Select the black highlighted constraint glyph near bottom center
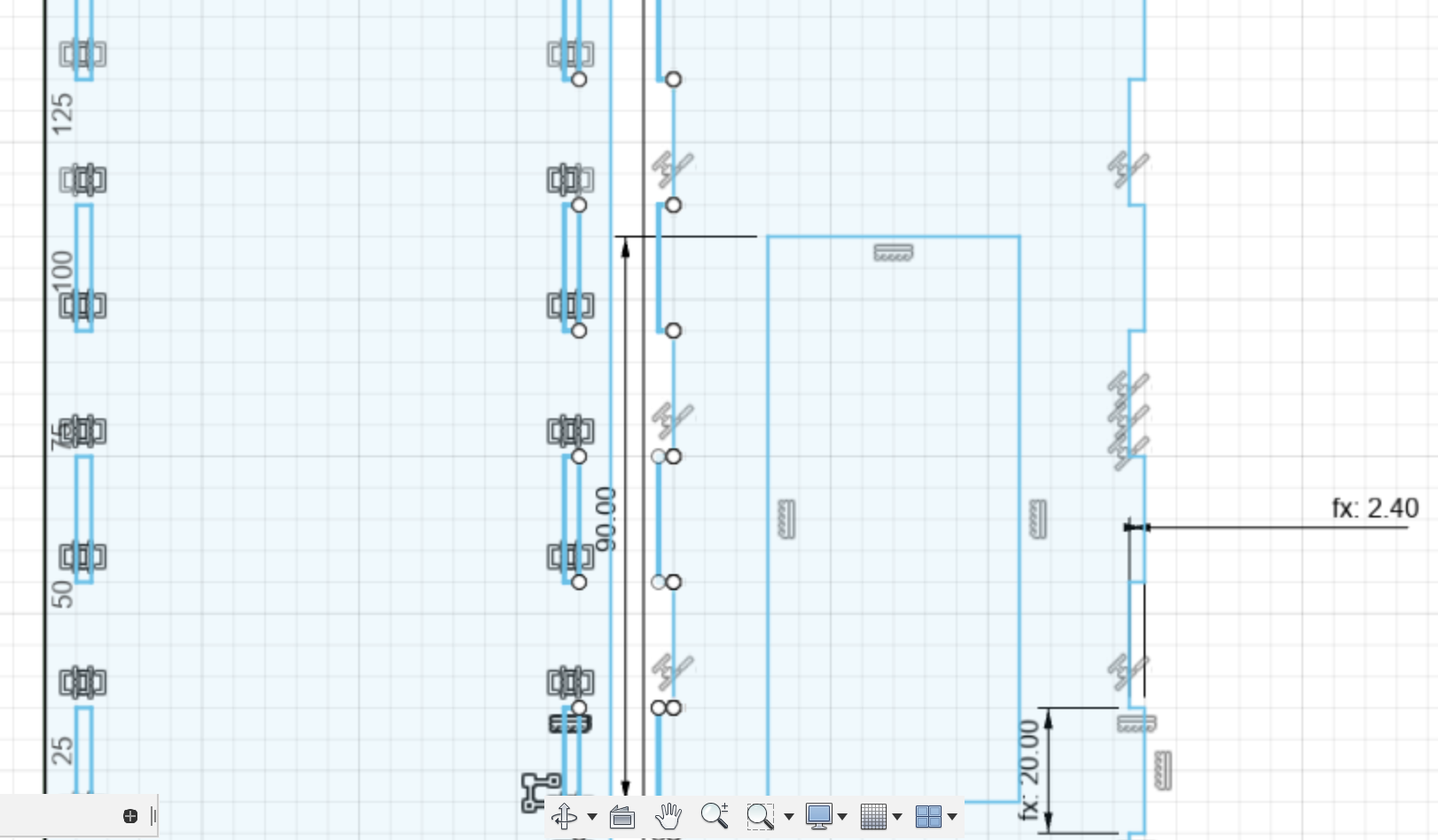 (x=570, y=724)
